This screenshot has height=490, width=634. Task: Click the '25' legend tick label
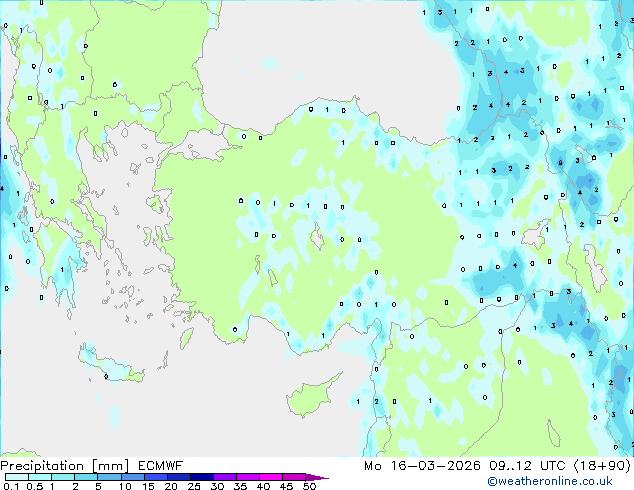(194, 486)
